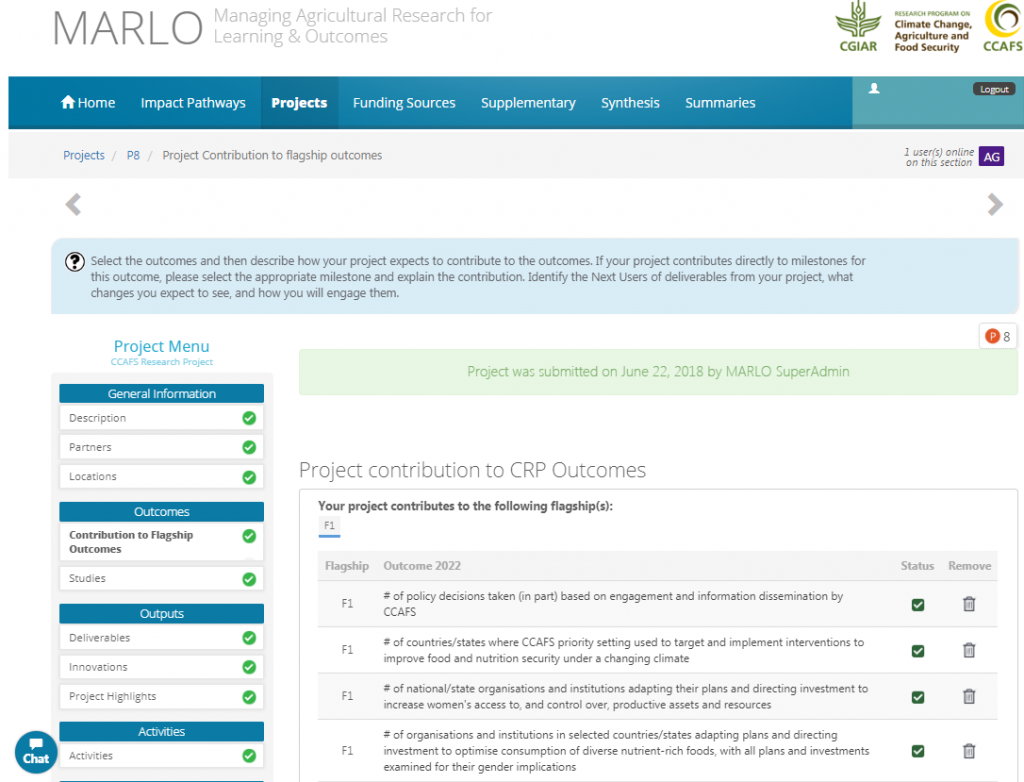This screenshot has height=782, width=1024.
Task: Open the P 8 notification badge
Action: pyautogui.click(x=998, y=337)
